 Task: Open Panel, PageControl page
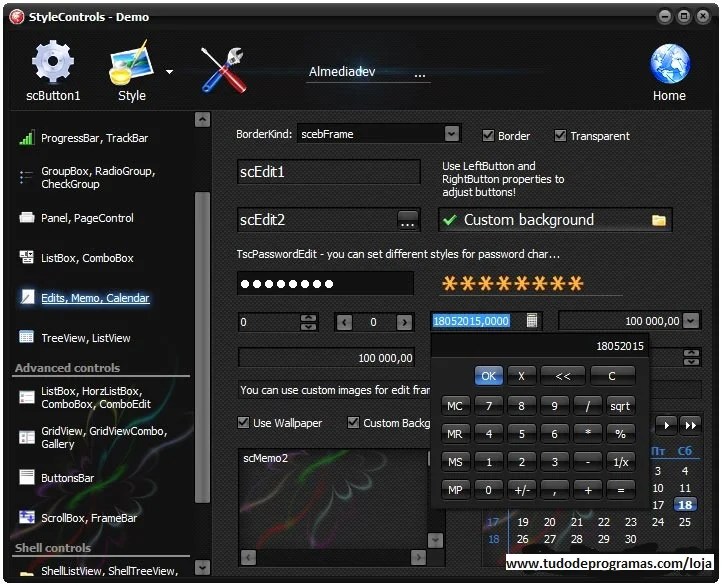point(87,218)
